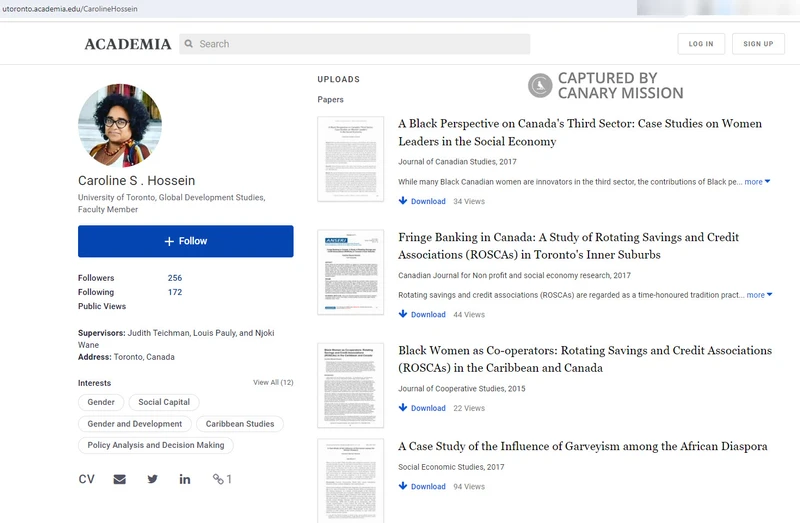This screenshot has width=800, height=523.
Task: Expand 'more' on Fringe Banking abstract
Action: [x=759, y=295]
